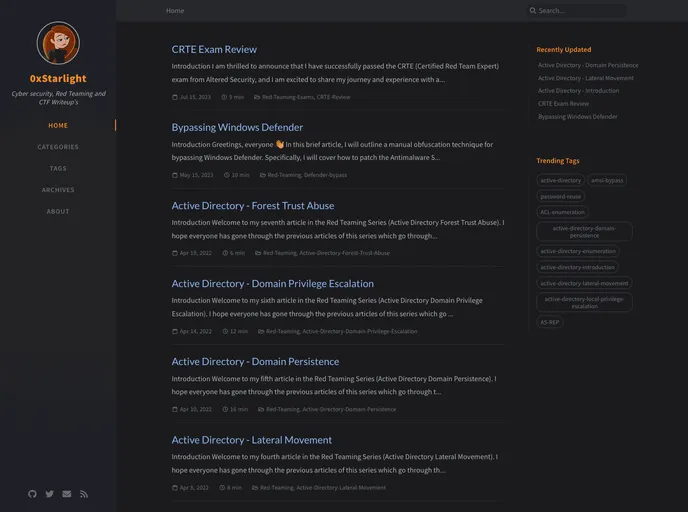
Task: Click the Jul 15, 2023 date
Action: [195, 97]
